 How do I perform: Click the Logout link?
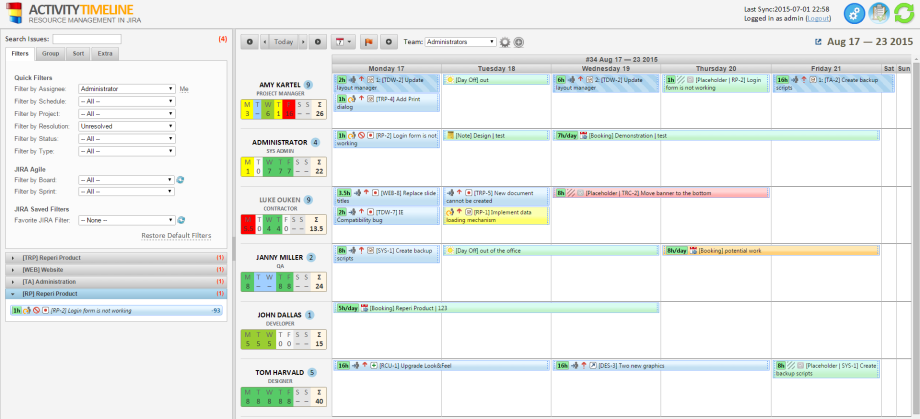click(817, 19)
